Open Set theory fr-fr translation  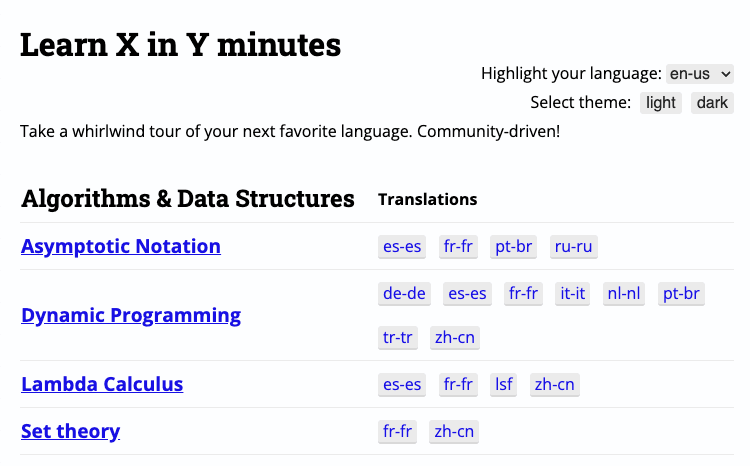(x=397, y=431)
